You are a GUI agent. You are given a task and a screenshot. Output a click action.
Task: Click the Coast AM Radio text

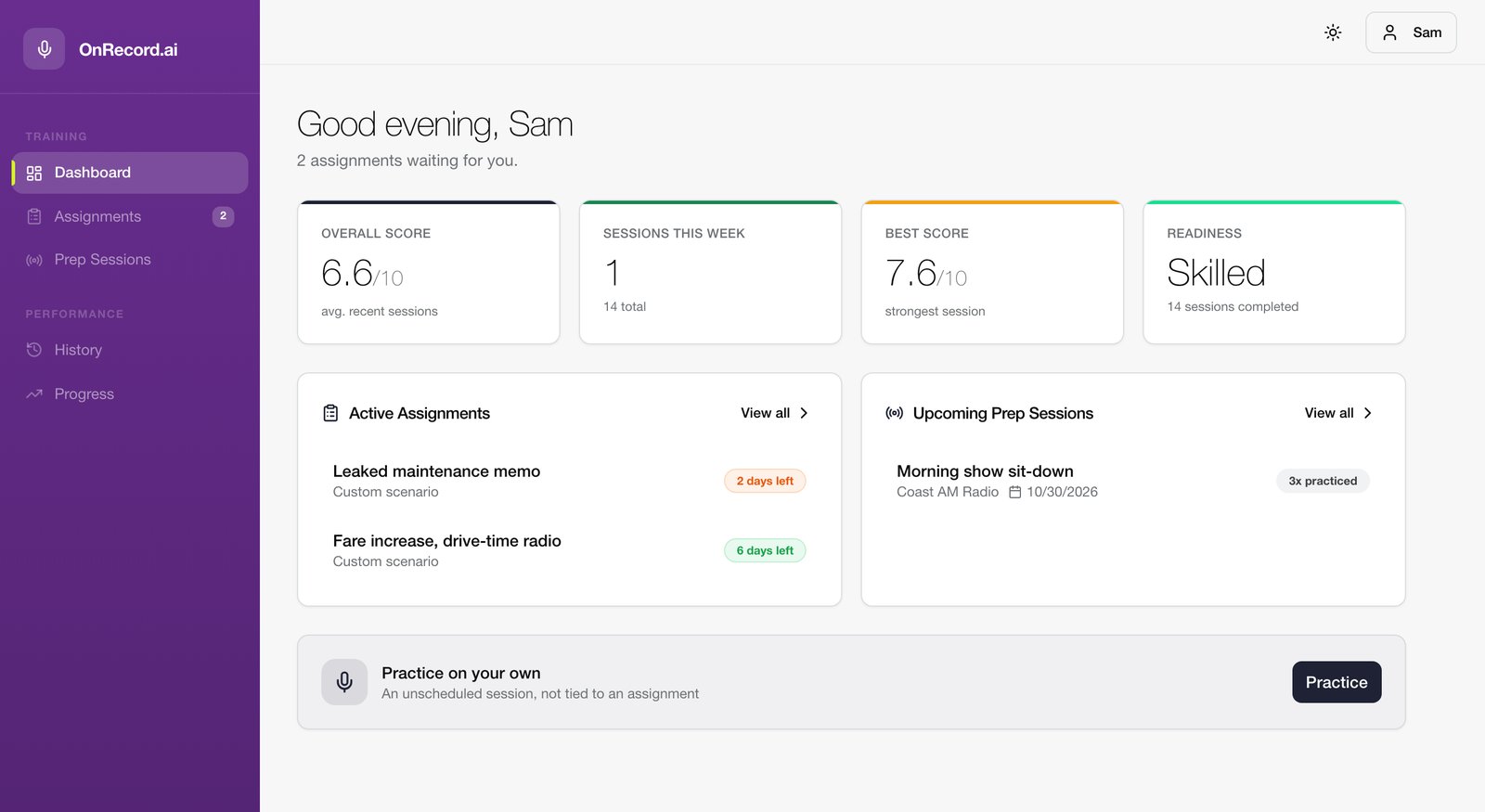(948, 492)
